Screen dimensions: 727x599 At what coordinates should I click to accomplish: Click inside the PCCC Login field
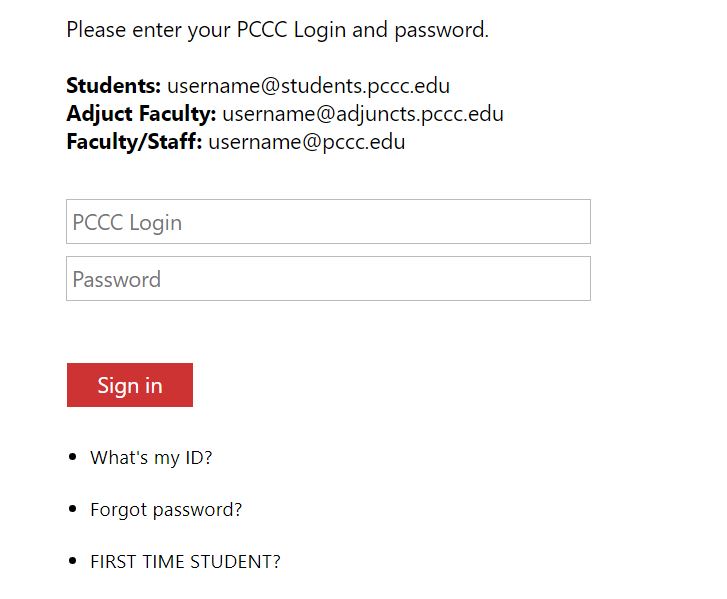tap(328, 222)
